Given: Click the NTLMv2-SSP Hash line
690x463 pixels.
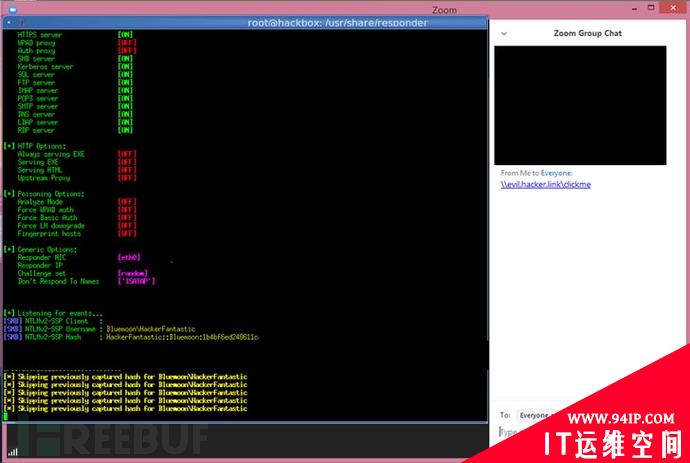Looking at the screenshot, I should point(131,337).
